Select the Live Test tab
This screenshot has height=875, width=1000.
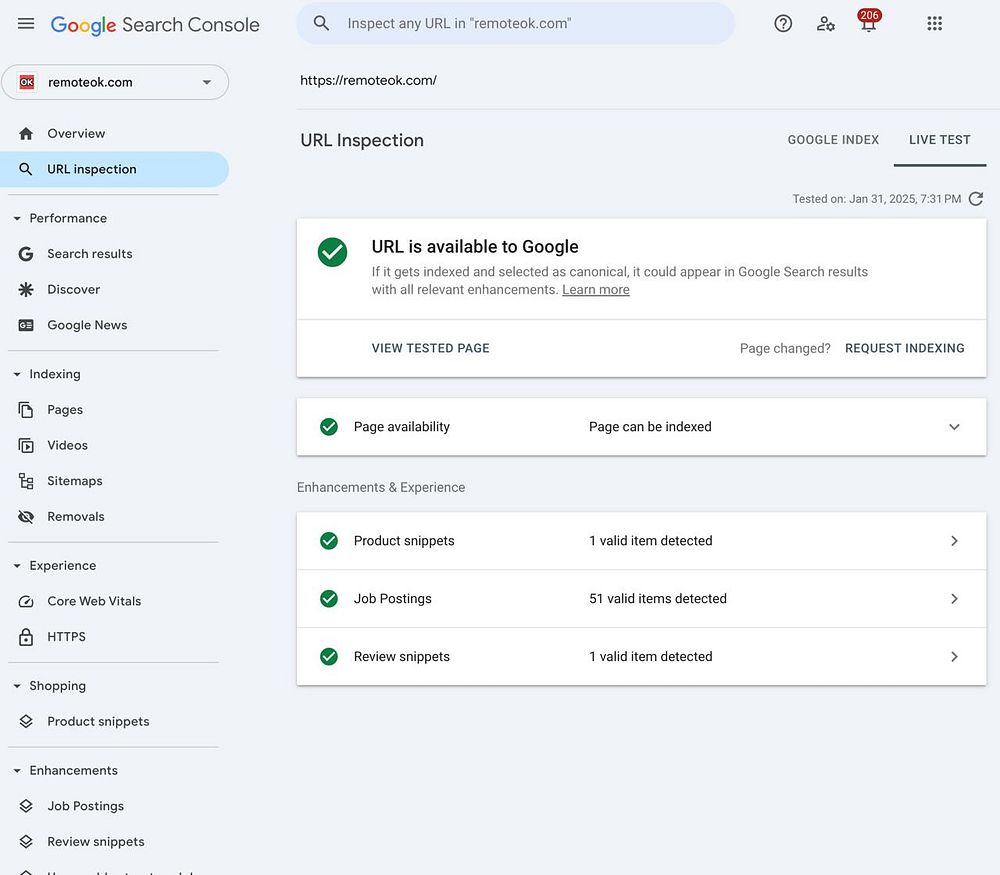coord(939,140)
